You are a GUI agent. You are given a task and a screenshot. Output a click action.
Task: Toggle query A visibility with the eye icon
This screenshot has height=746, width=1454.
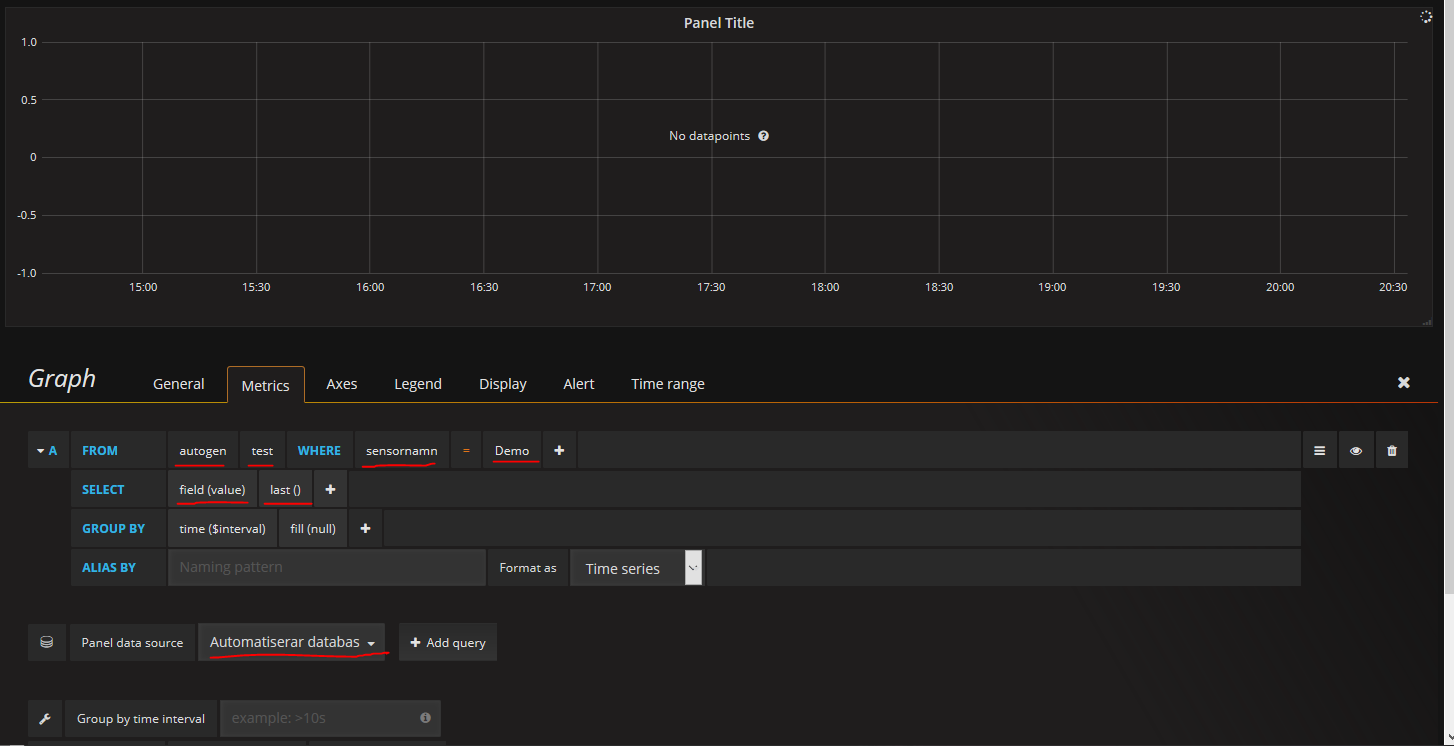1356,451
